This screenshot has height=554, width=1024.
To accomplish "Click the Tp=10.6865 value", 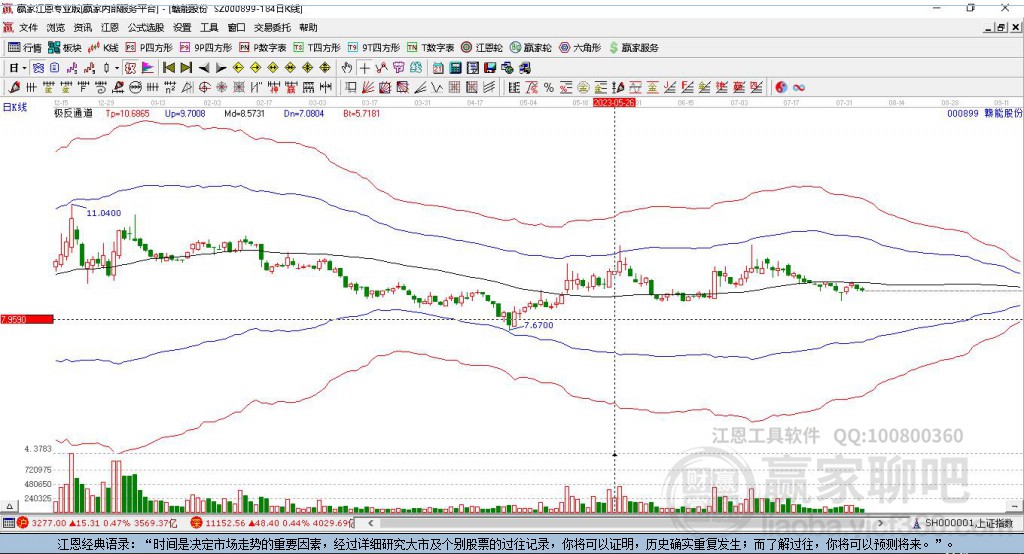I will tap(127, 113).
